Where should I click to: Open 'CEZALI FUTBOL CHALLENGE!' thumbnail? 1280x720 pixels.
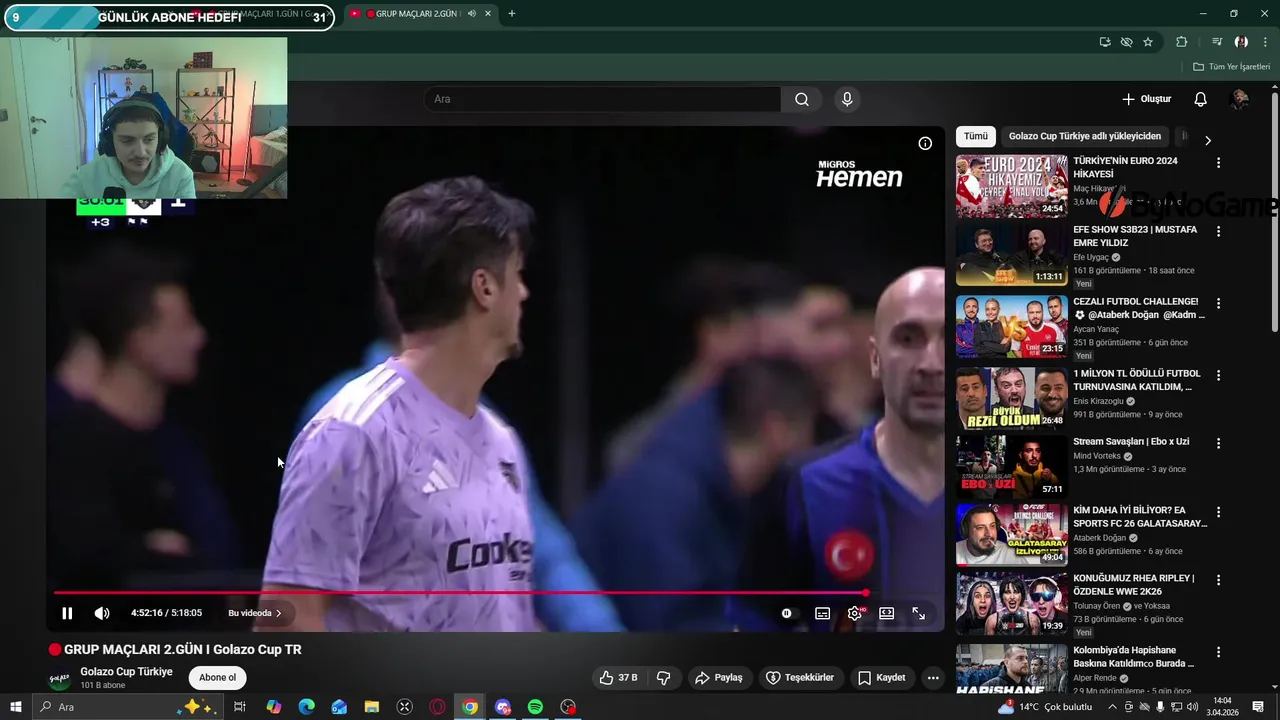pyautogui.click(x=1011, y=326)
